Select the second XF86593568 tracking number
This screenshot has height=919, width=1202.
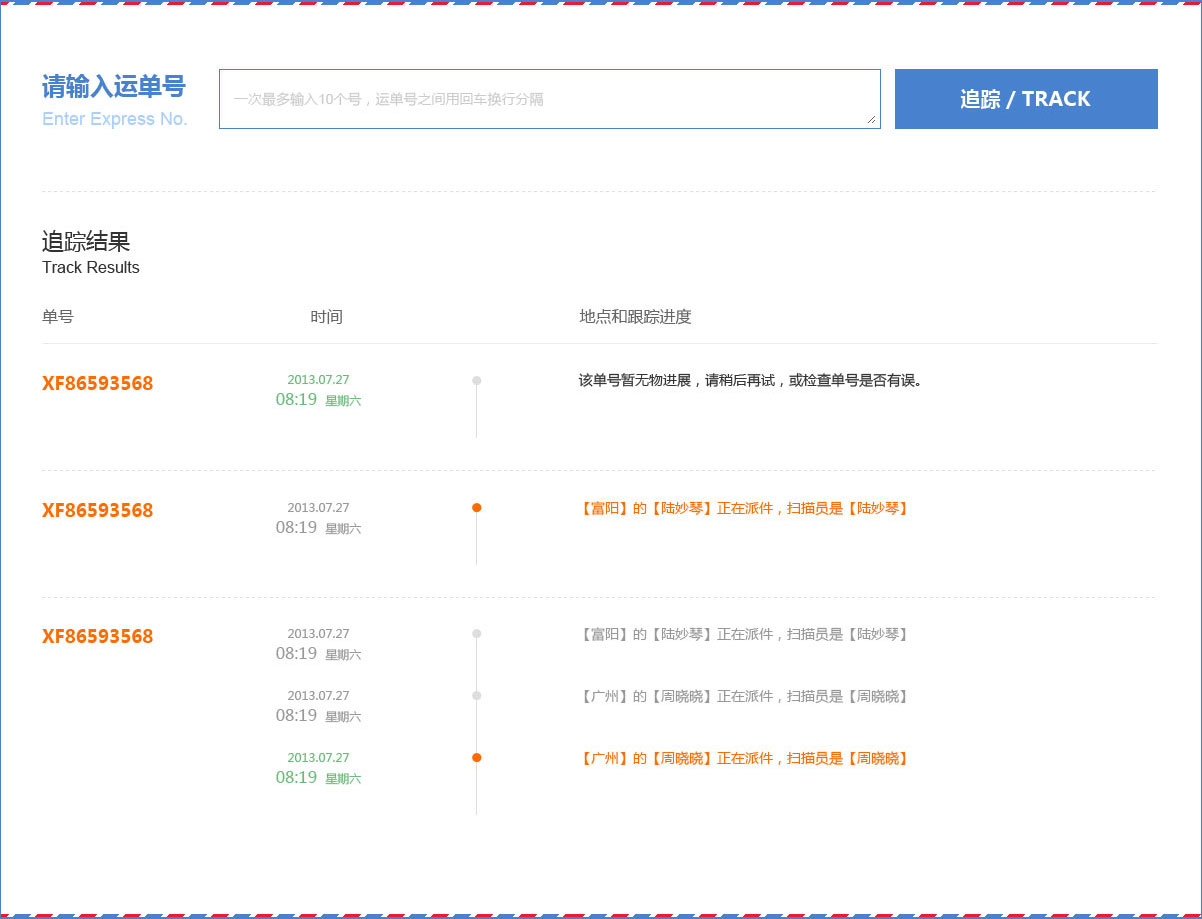pyautogui.click(x=97, y=510)
